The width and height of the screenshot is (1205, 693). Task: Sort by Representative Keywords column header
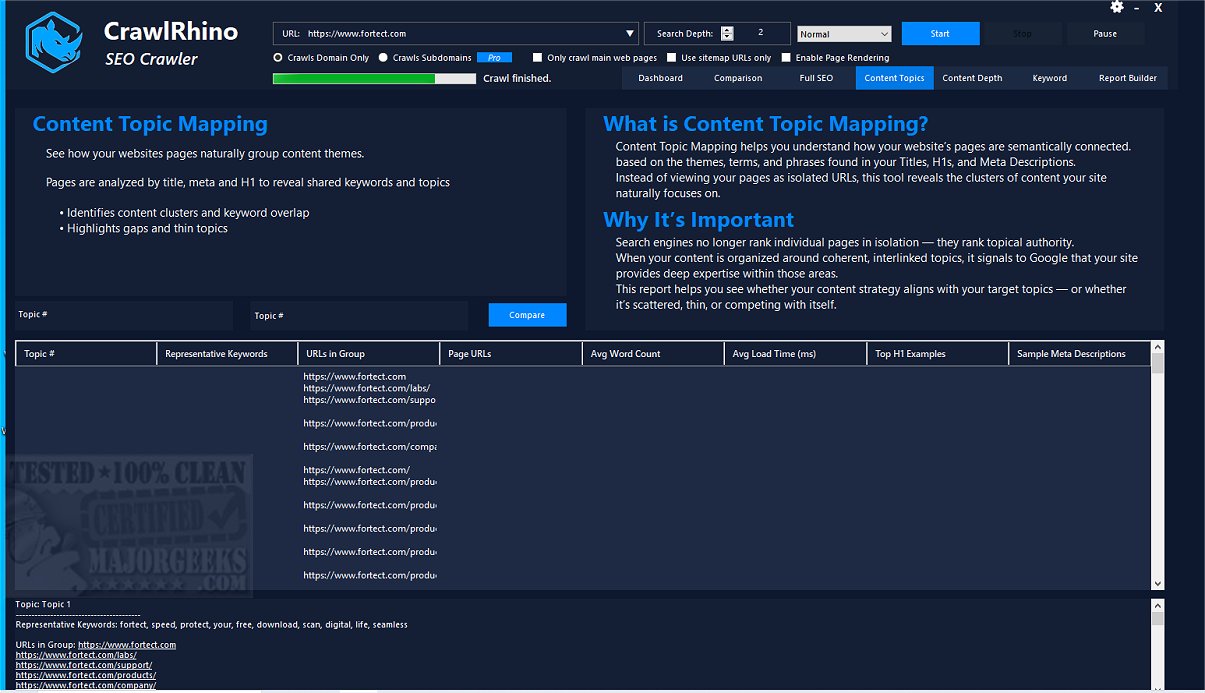[x=227, y=353]
